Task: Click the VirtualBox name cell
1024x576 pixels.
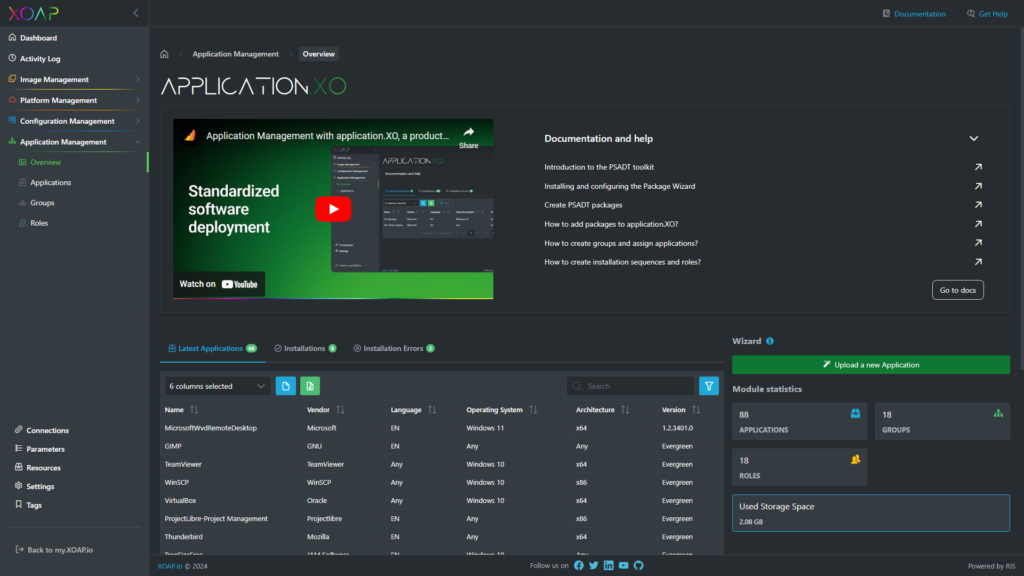Action: [x=180, y=501]
